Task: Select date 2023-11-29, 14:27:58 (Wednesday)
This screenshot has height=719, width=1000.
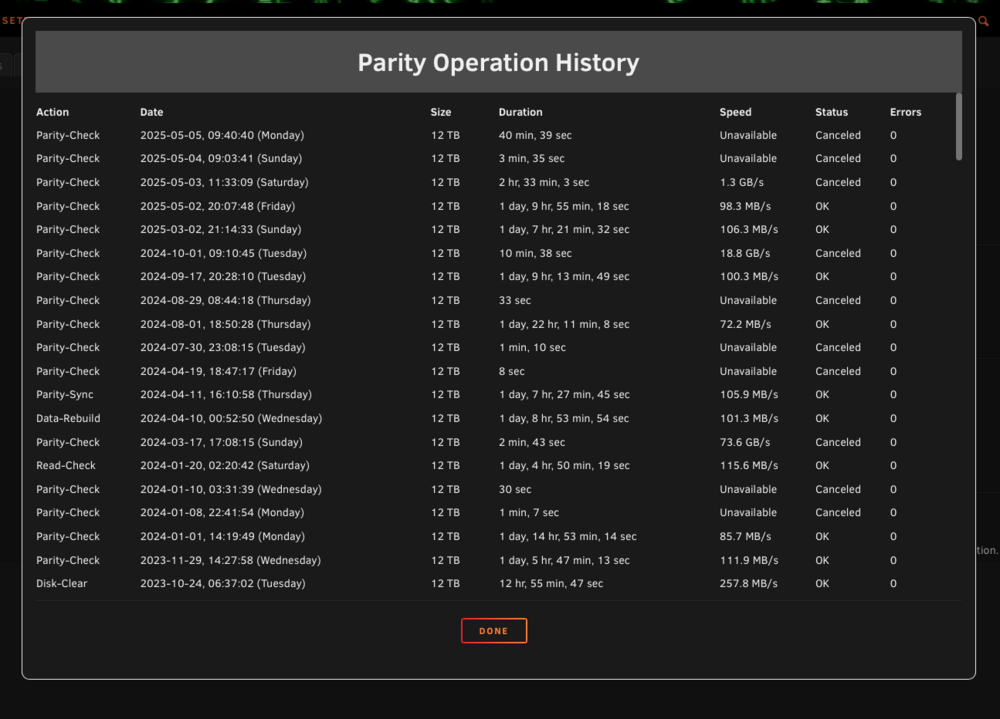Action: click(230, 560)
